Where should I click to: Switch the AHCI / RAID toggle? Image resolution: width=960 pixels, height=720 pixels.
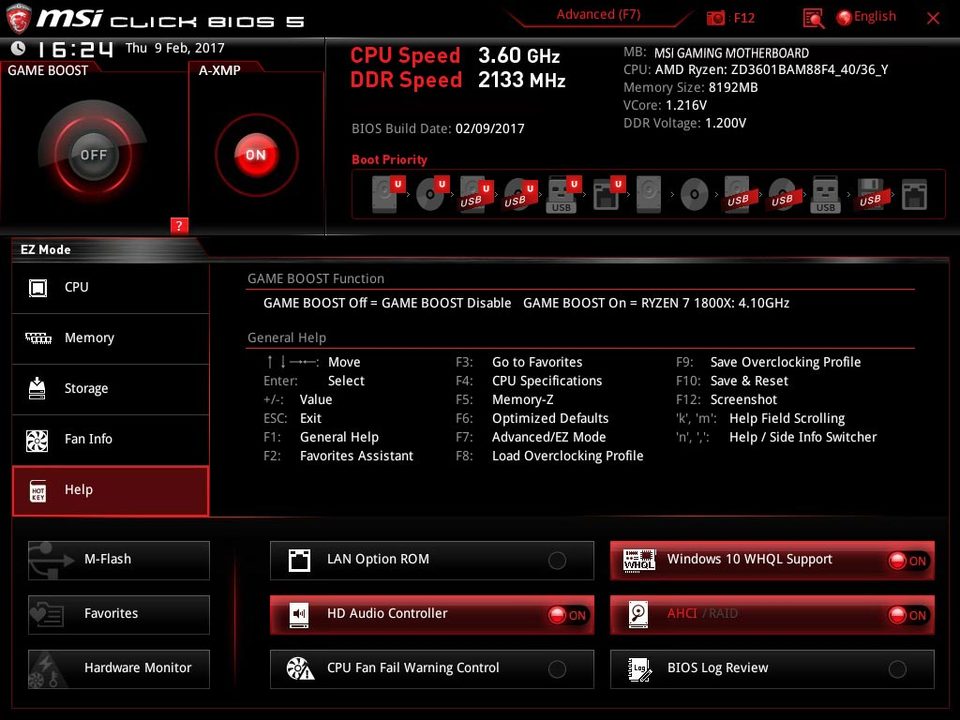click(x=772, y=614)
